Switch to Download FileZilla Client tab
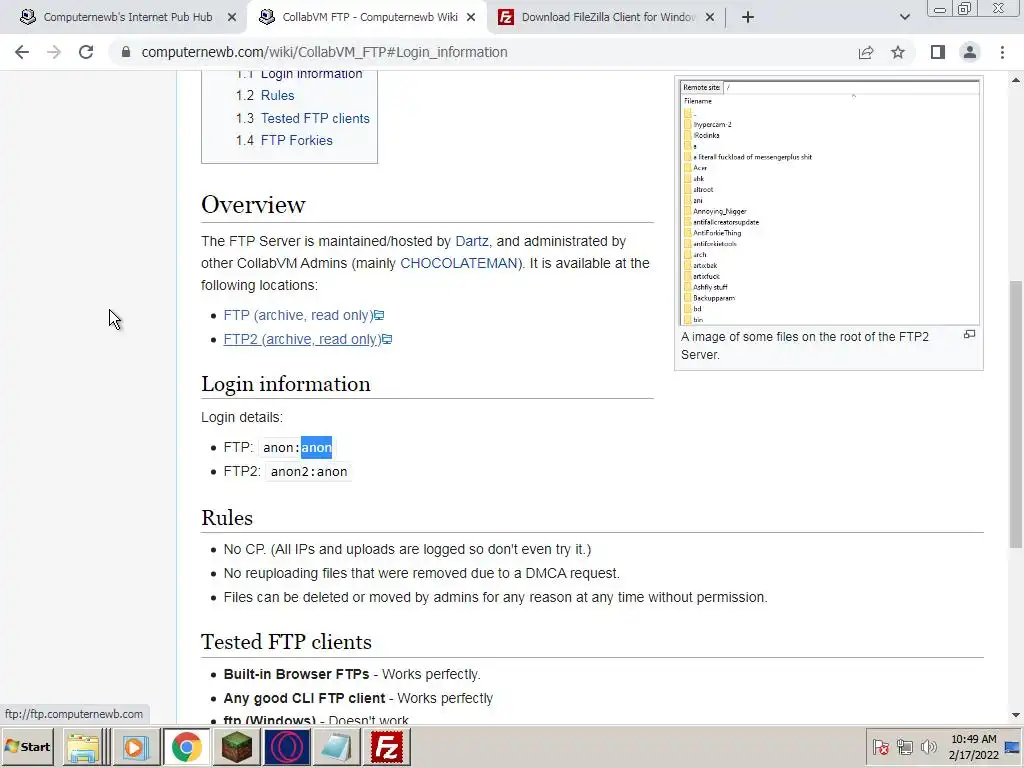 607,17
